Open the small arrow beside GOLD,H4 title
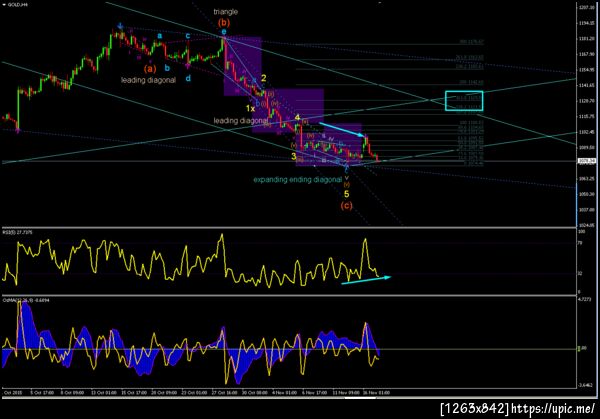The width and height of the screenshot is (600, 419). 4,5
